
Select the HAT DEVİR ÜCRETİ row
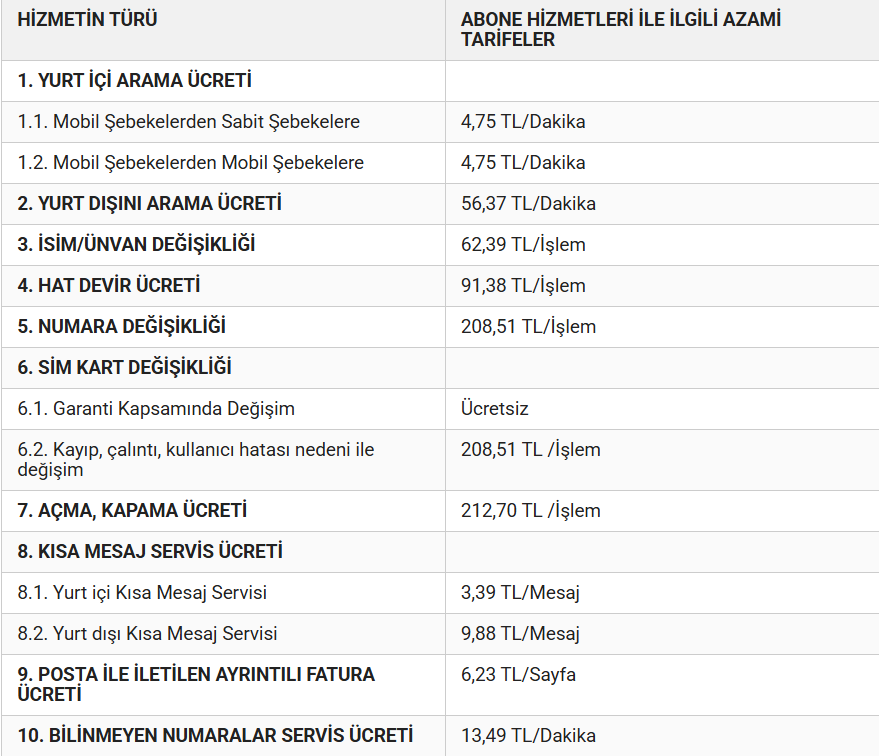click(x=109, y=286)
